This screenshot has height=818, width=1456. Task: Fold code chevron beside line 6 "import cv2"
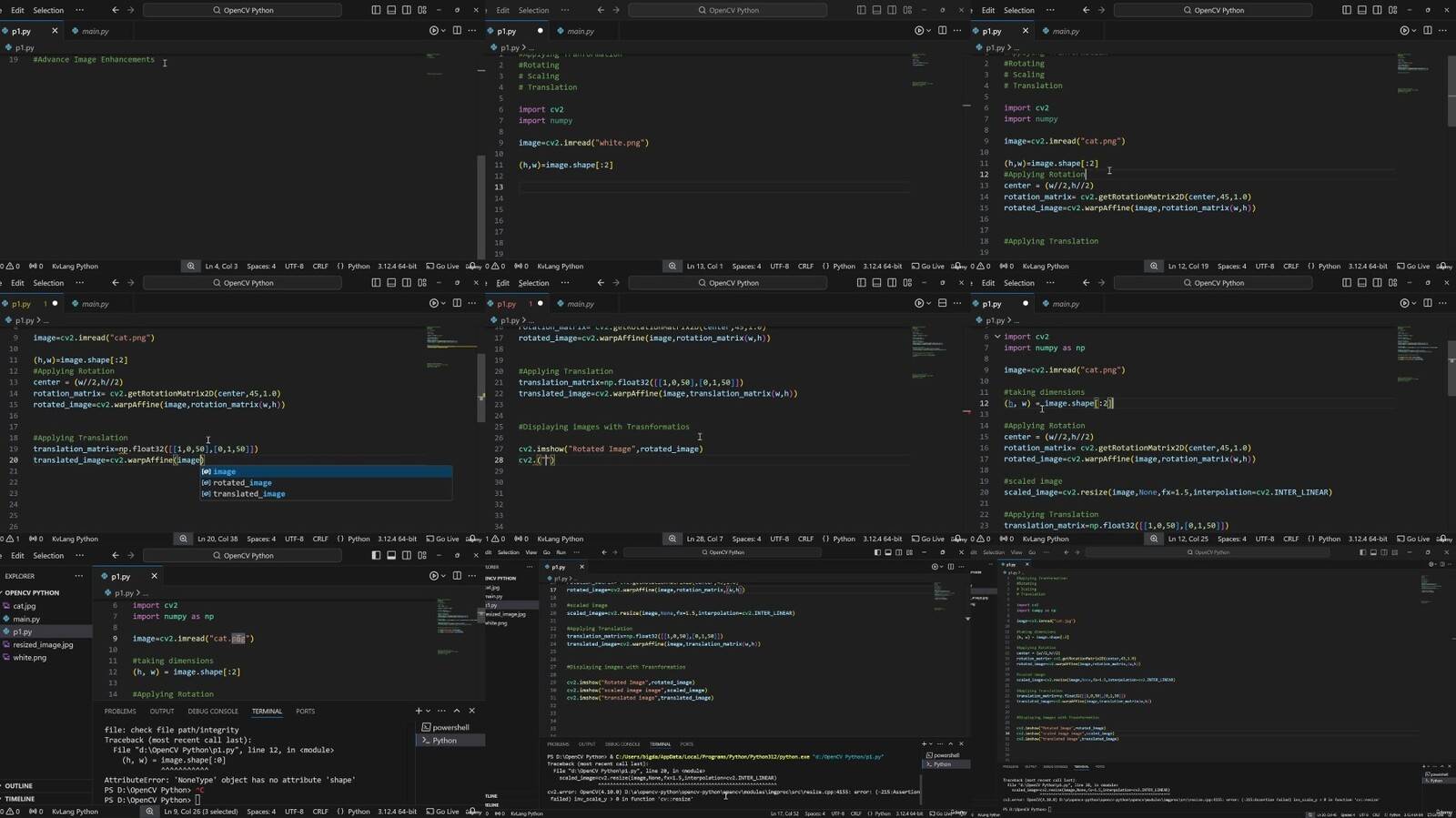(x=997, y=337)
